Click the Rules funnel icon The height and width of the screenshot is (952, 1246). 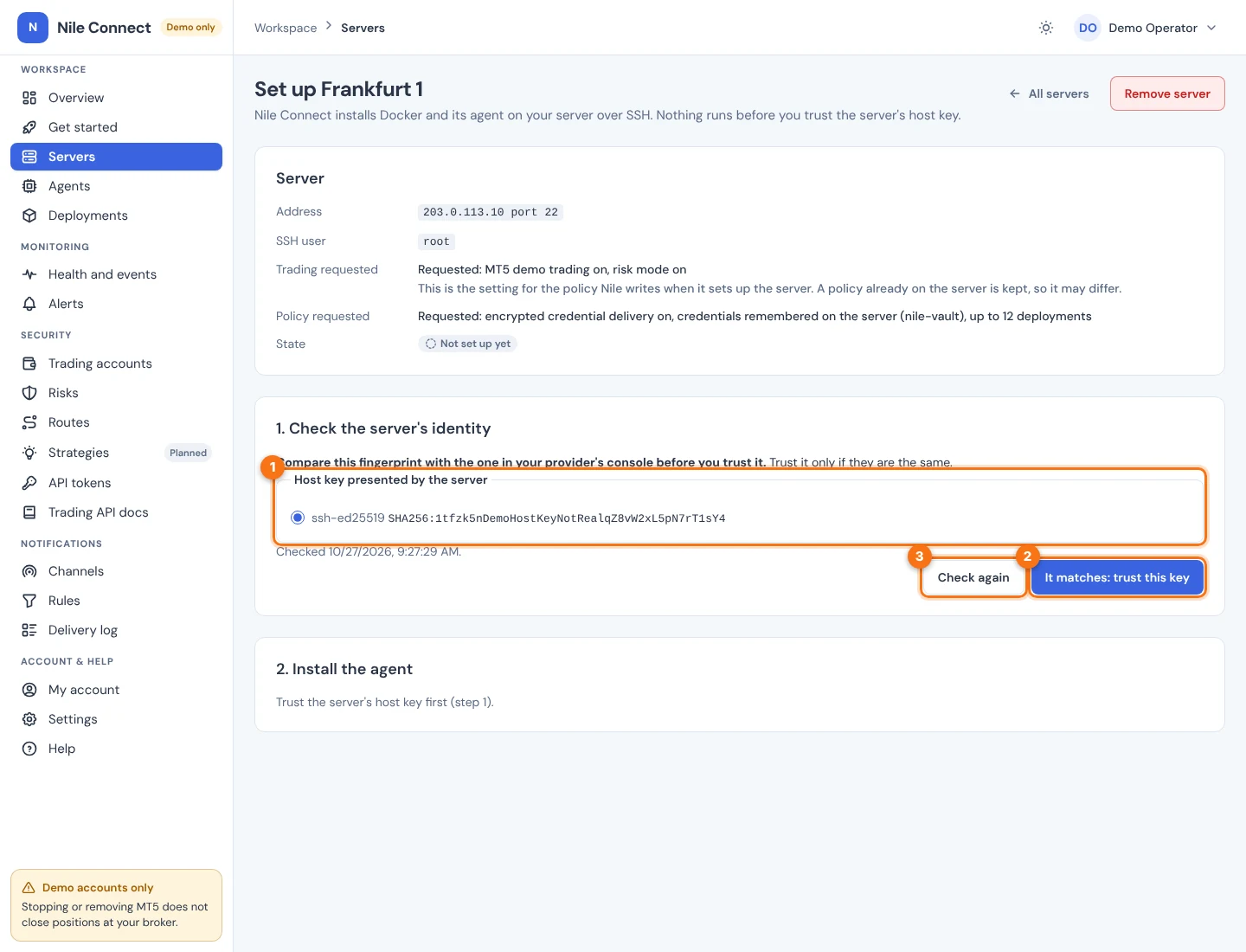tap(29, 601)
